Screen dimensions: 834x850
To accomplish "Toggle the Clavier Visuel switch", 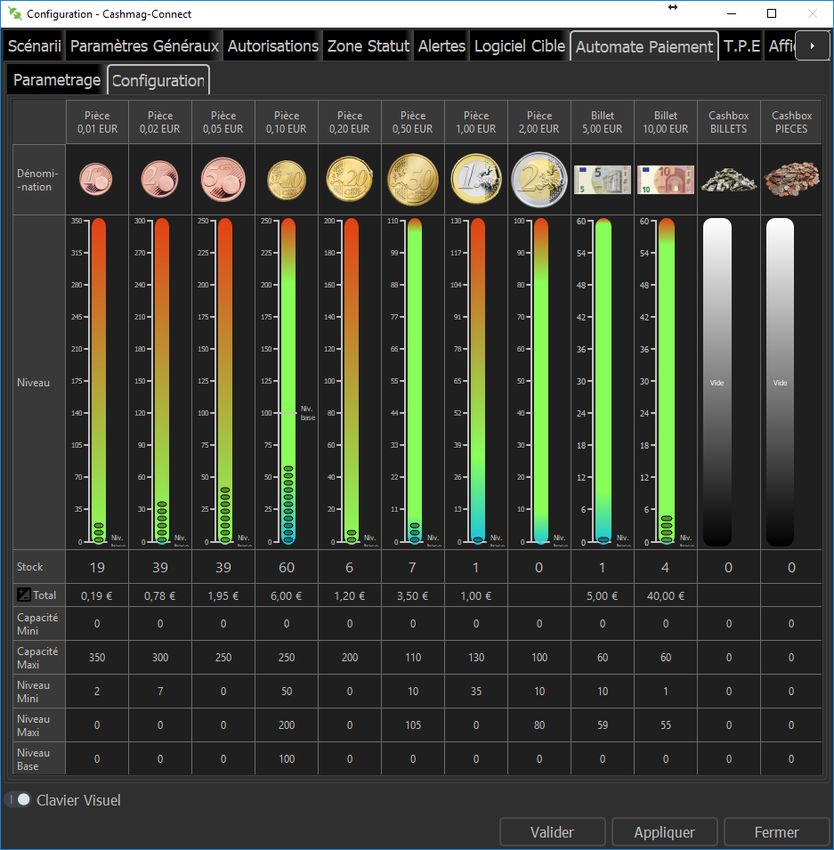I will coord(19,800).
